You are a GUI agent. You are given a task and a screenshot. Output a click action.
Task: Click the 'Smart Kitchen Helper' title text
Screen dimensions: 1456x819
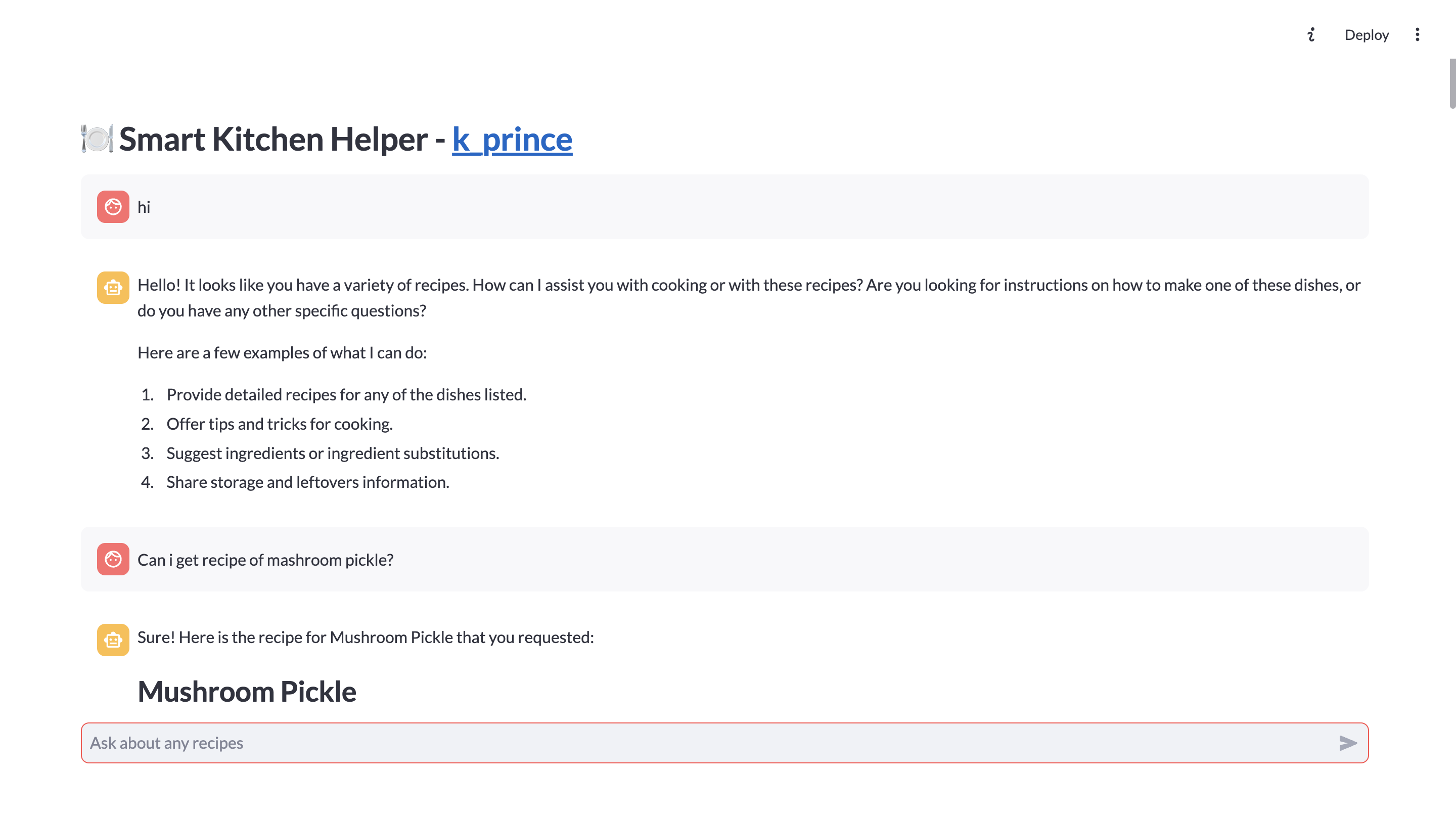click(x=274, y=139)
